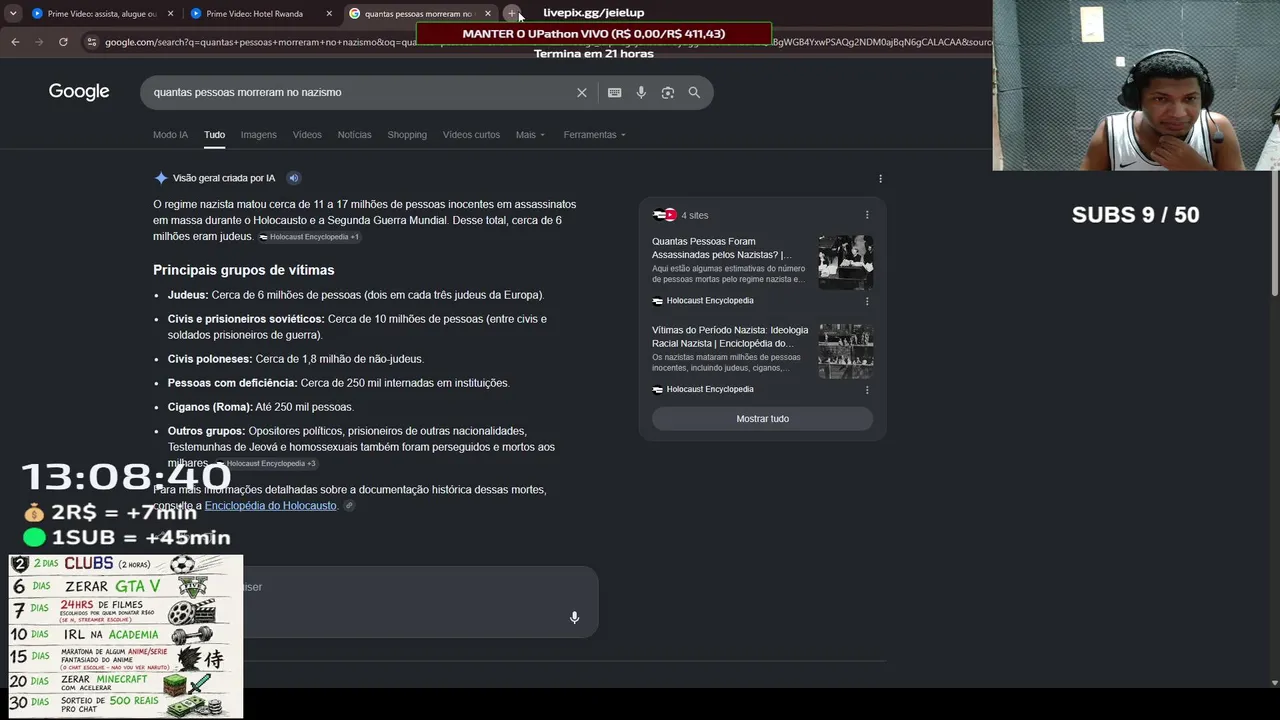The image size is (1280, 720).
Task: Expand the Mais dropdown
Action: pos(530,135)
